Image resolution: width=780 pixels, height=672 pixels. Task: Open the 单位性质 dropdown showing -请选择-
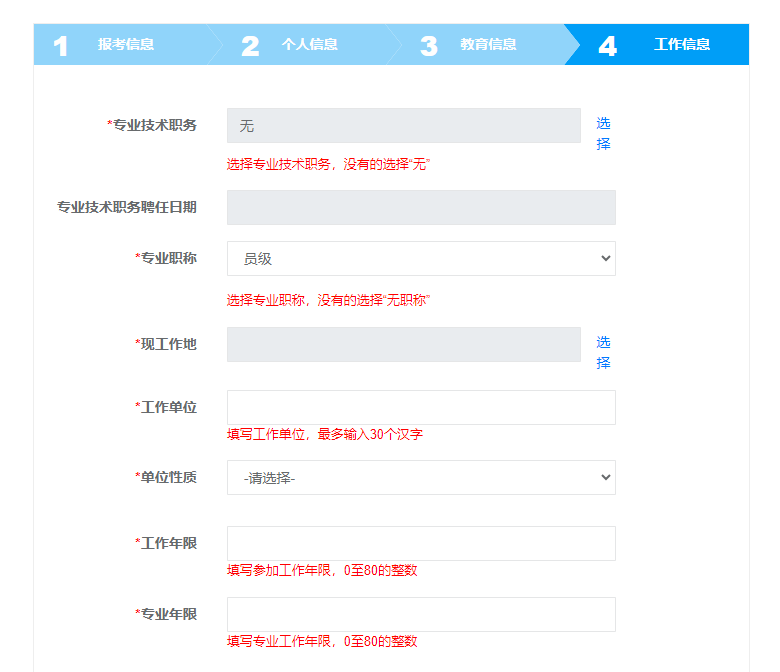(x=421, y=478)
